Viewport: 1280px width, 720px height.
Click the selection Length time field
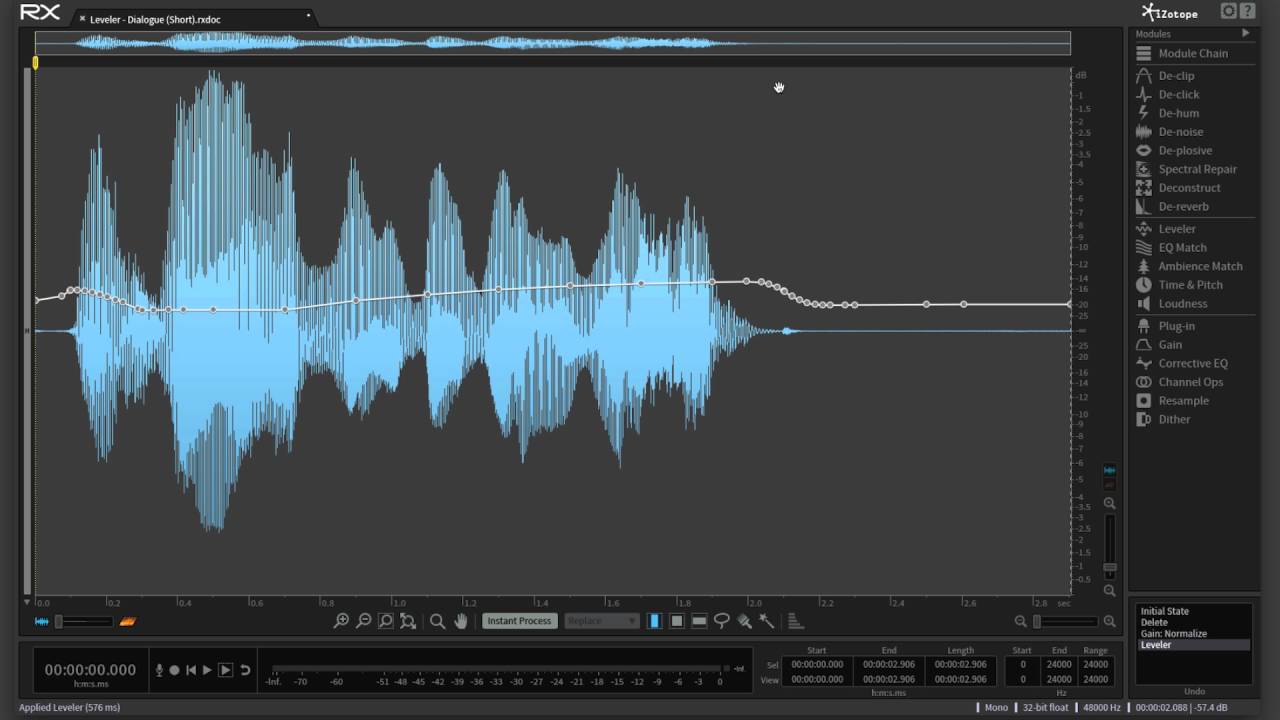(960, 664)
